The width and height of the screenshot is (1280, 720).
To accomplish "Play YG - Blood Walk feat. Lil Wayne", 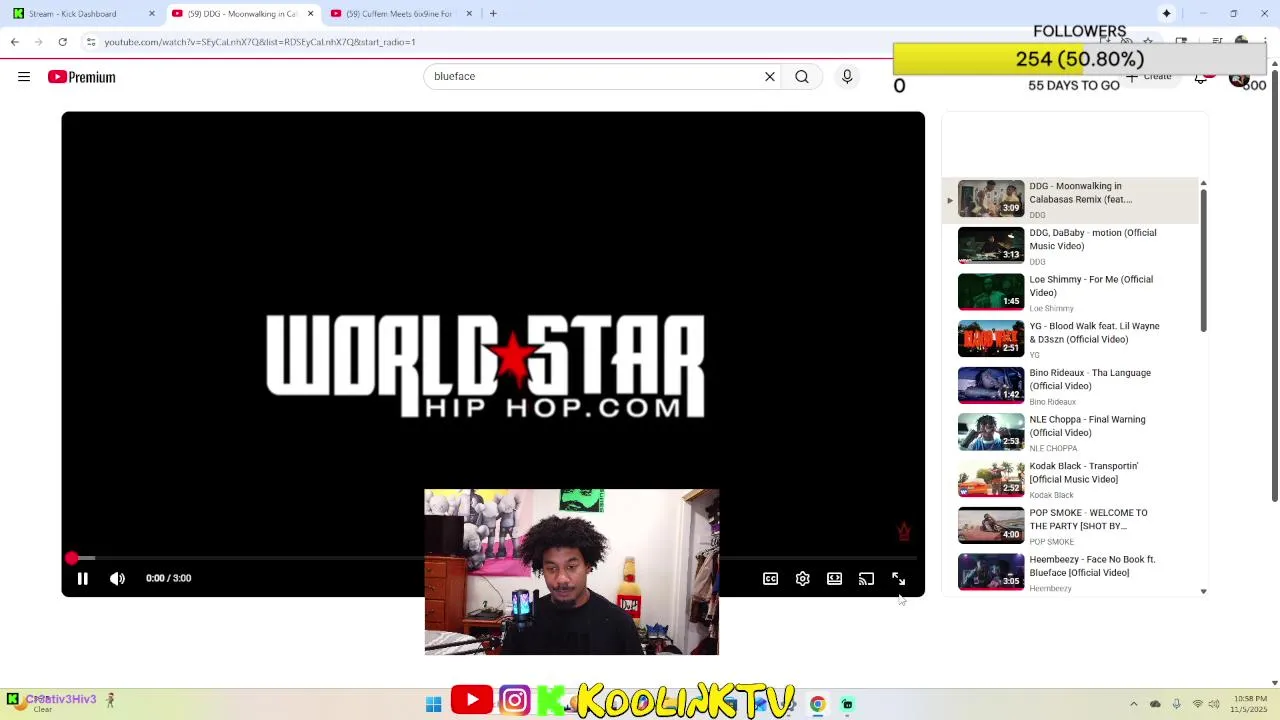I will pos(1070,340).
